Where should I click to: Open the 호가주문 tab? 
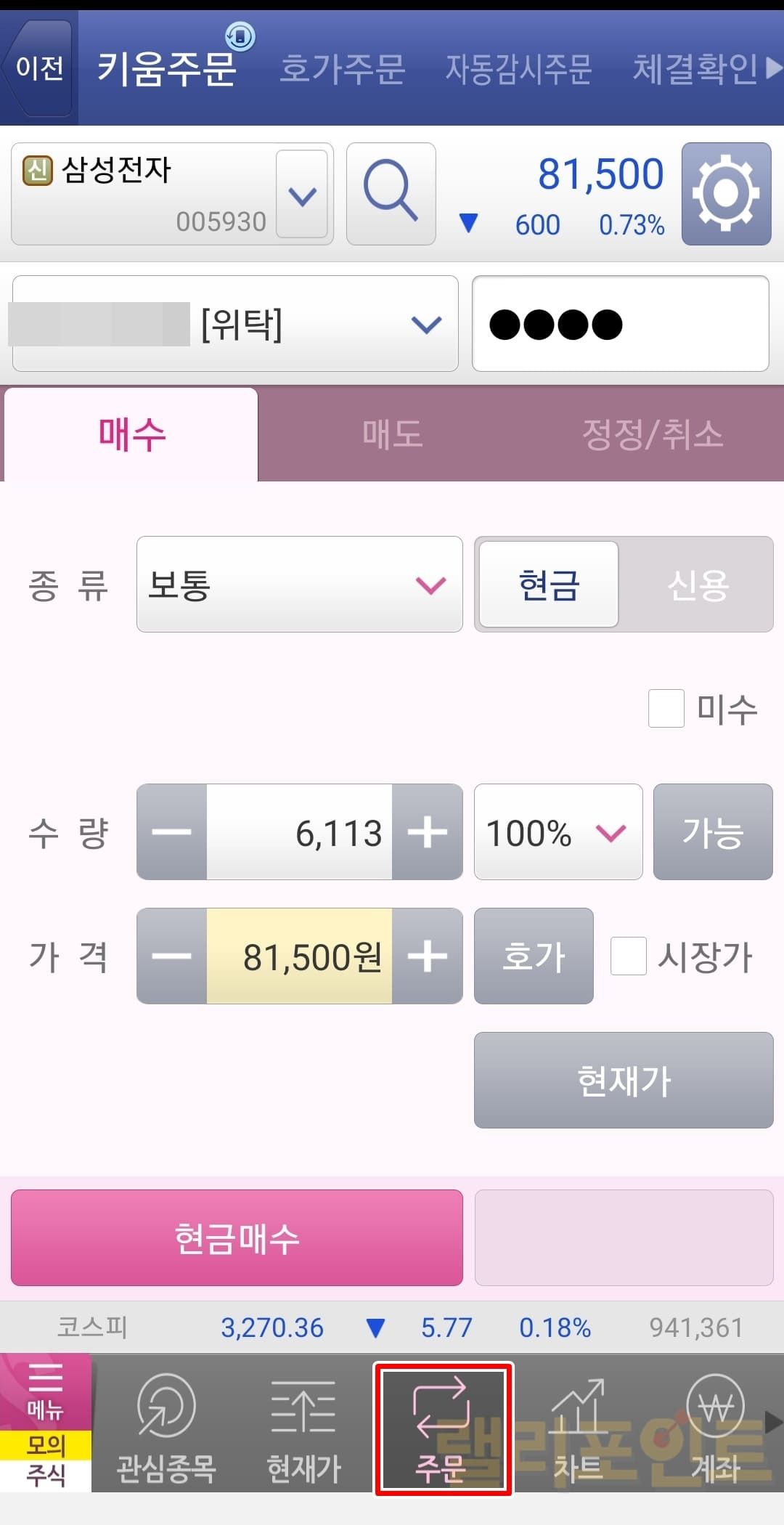342,69
